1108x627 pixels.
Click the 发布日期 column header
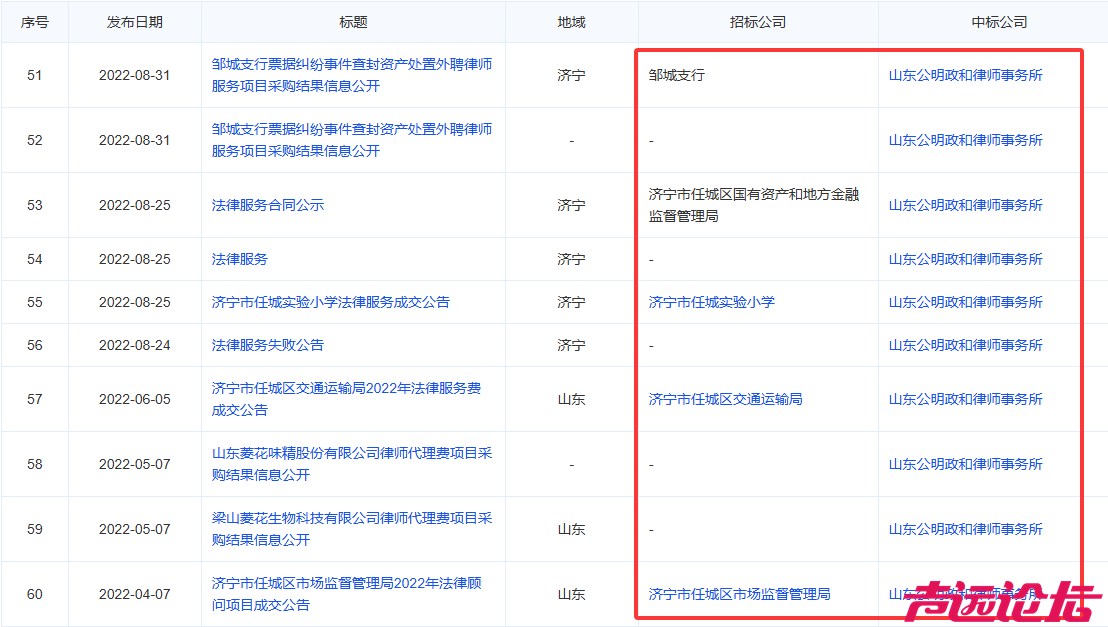pyautogui.click(x=135, y=22)
